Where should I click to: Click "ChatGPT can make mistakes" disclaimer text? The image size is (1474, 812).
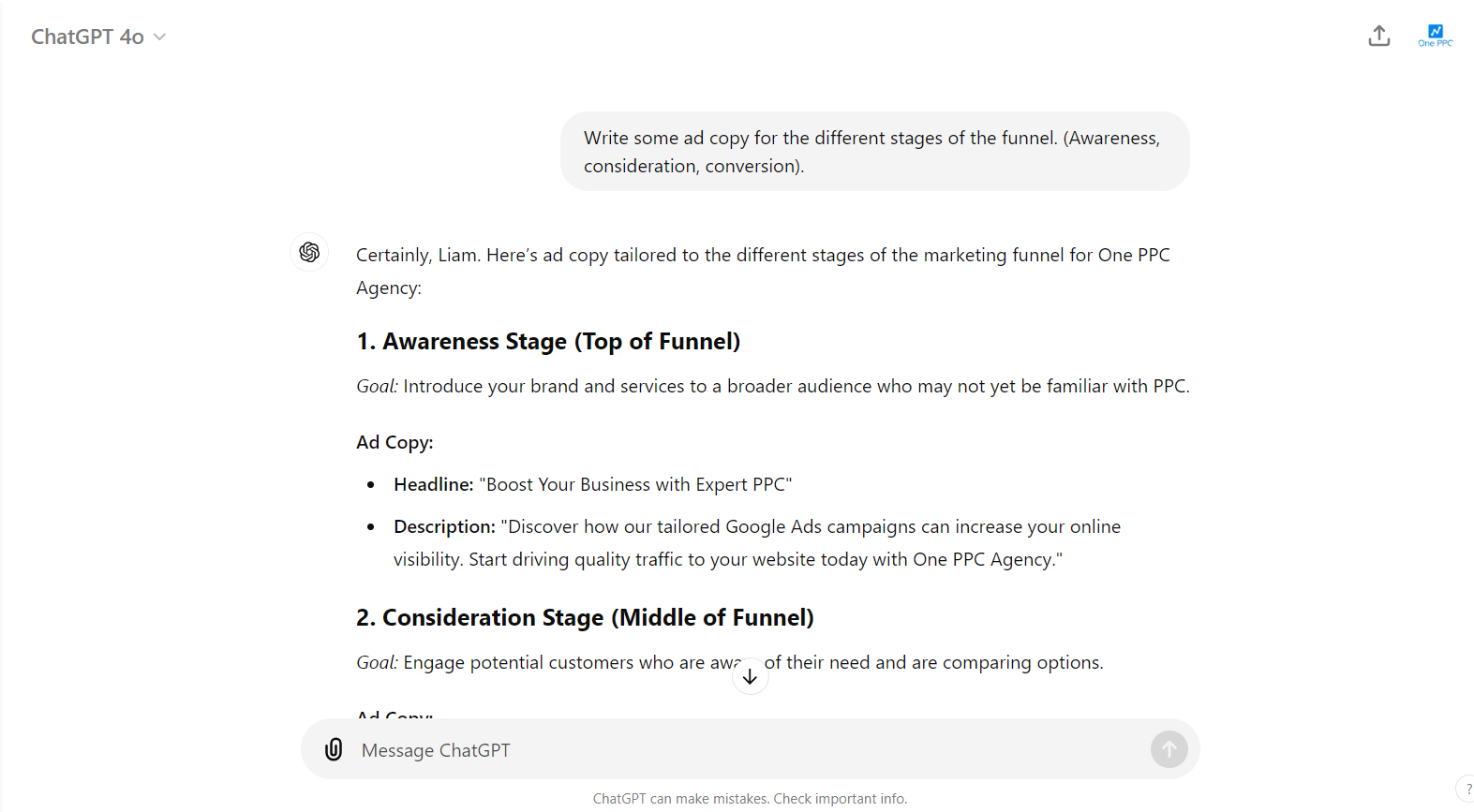tap(750, 799)
